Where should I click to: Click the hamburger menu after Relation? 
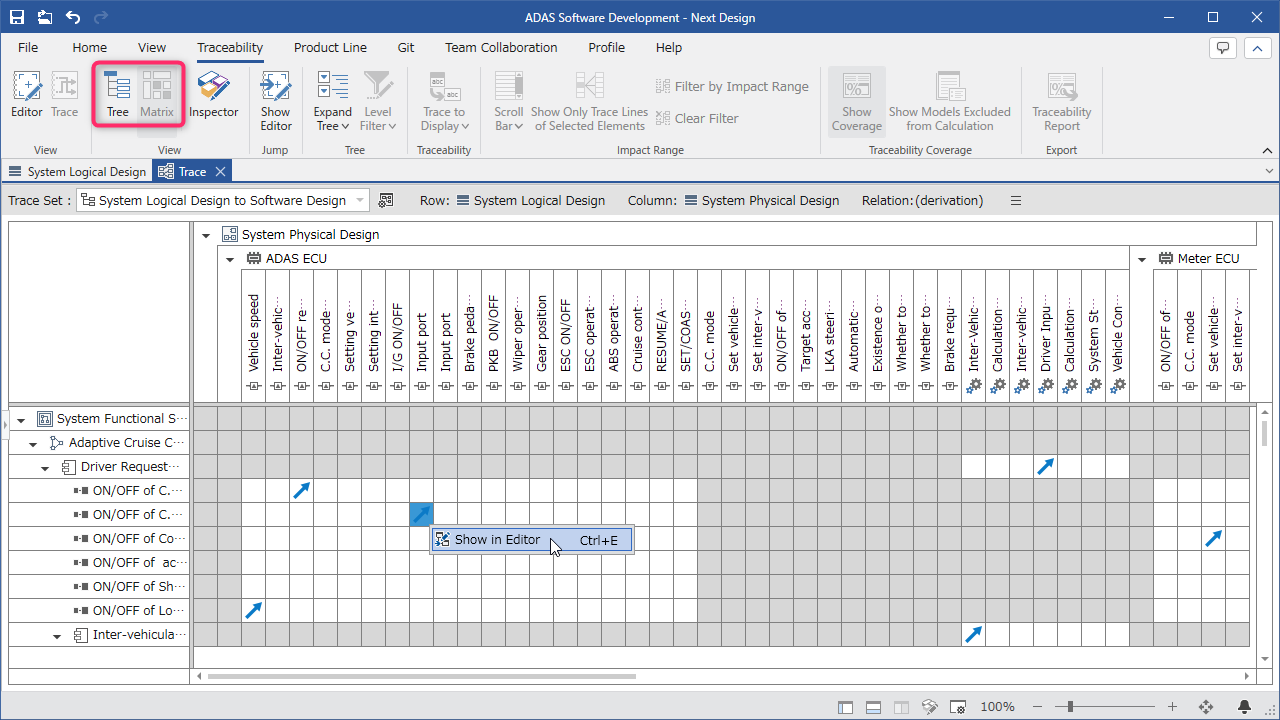1016,200
